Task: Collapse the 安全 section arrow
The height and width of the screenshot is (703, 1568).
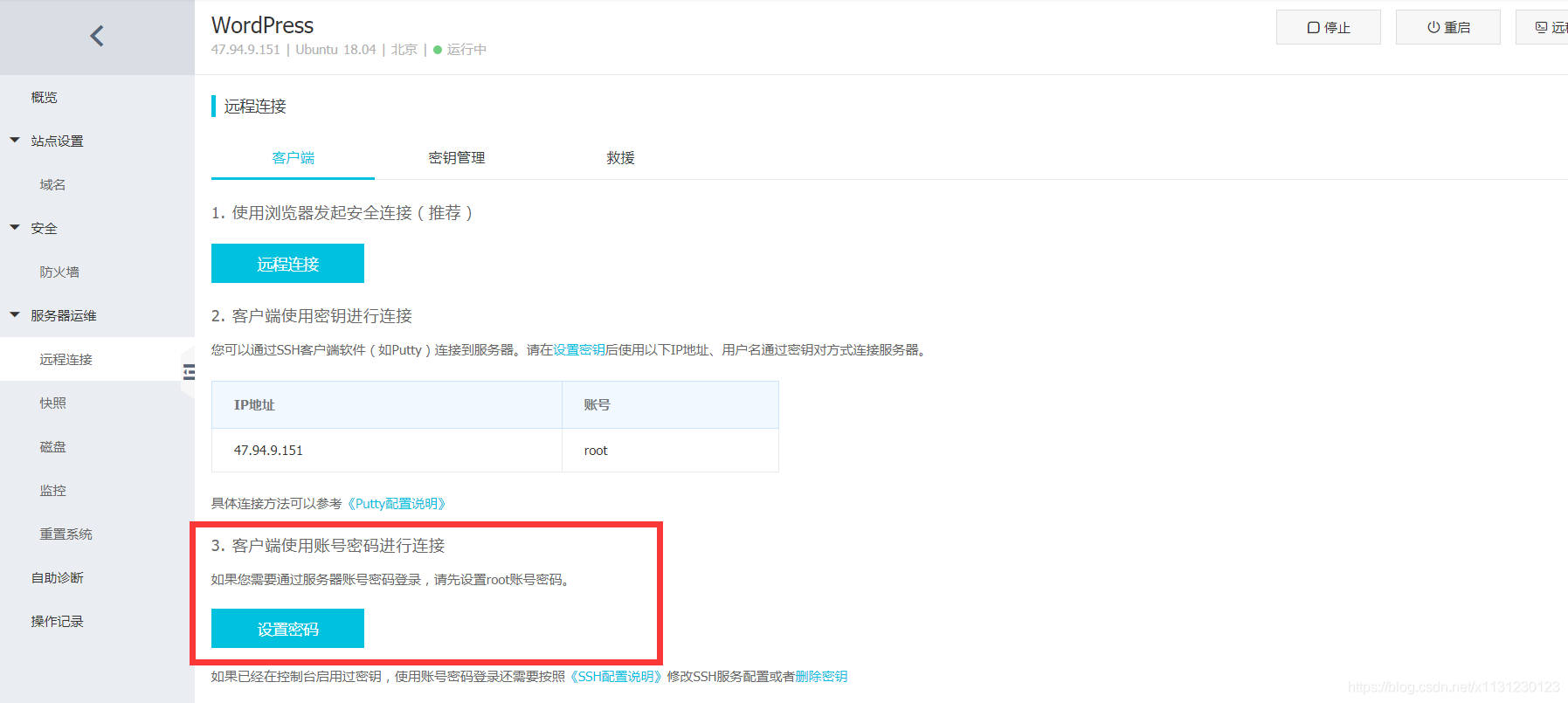Action: pos(15,227)
